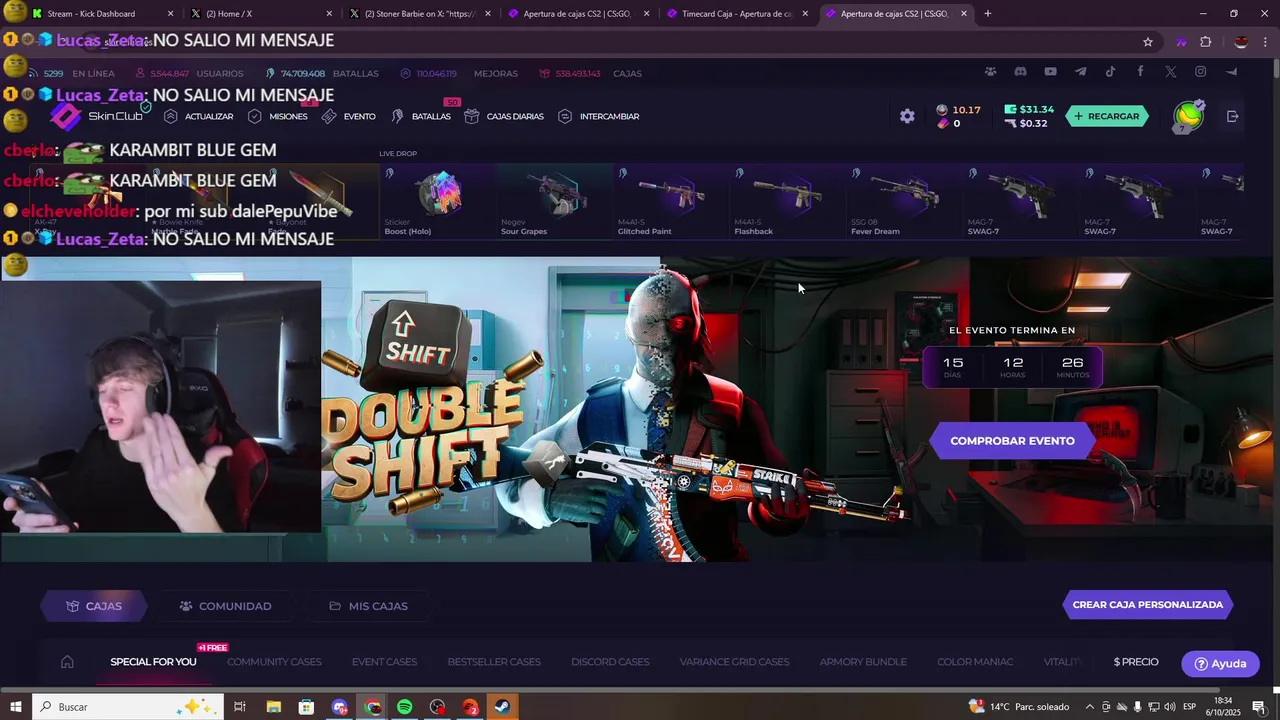
Task: Select DISCORD CASES category
Action: point(610,662)
